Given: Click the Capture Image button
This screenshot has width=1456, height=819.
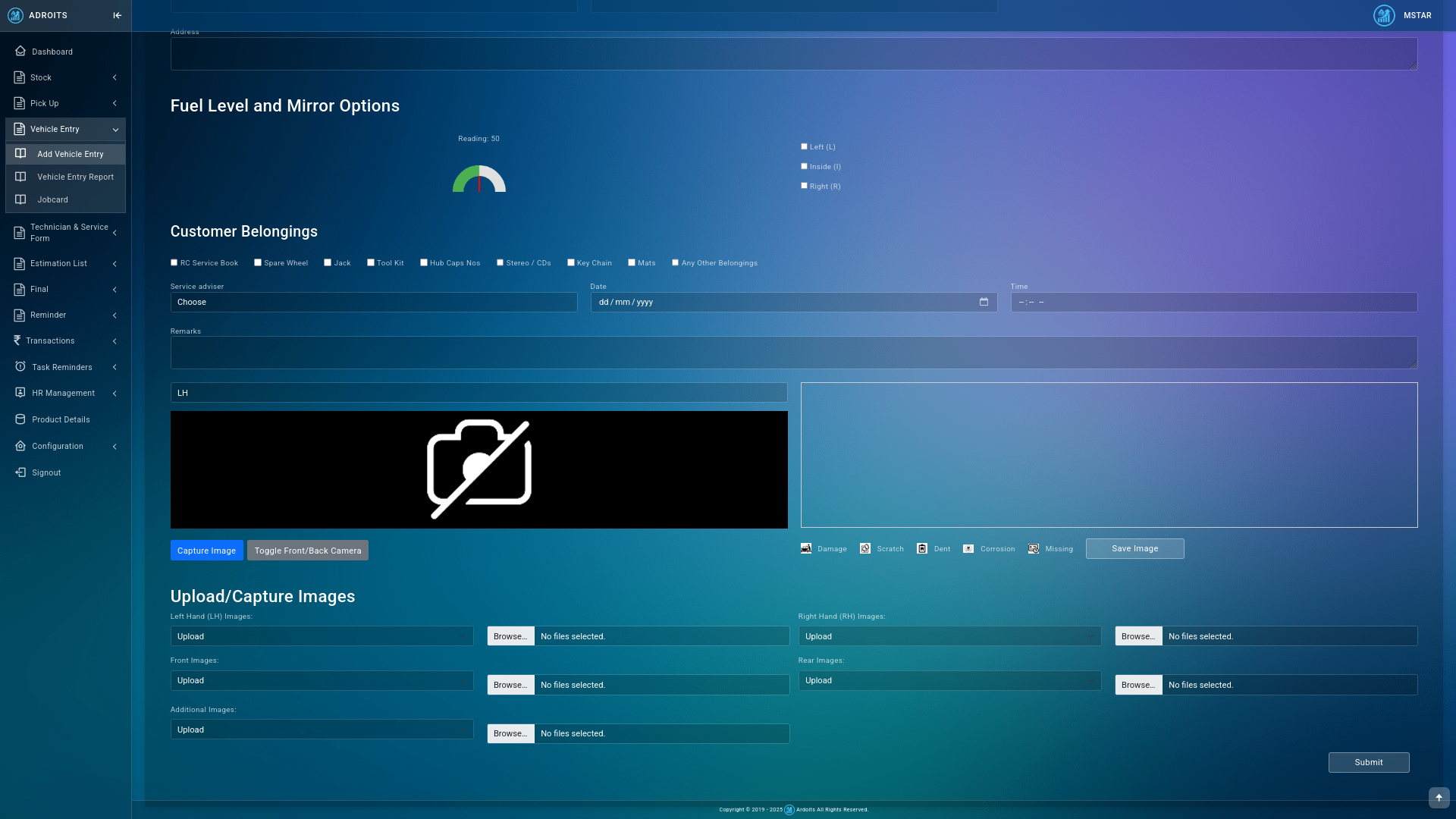Looking at the screenshot, I should (x=206, y=551).
